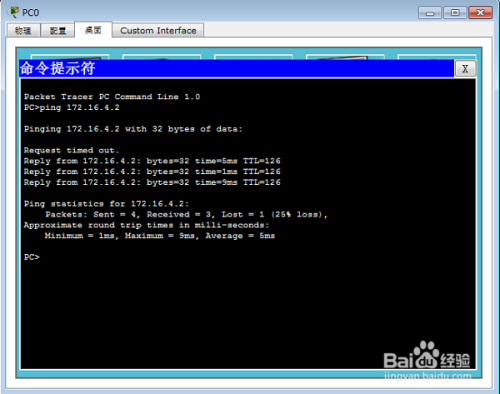Close the PC0 window

pyautogui.click(x=480, y=13)
